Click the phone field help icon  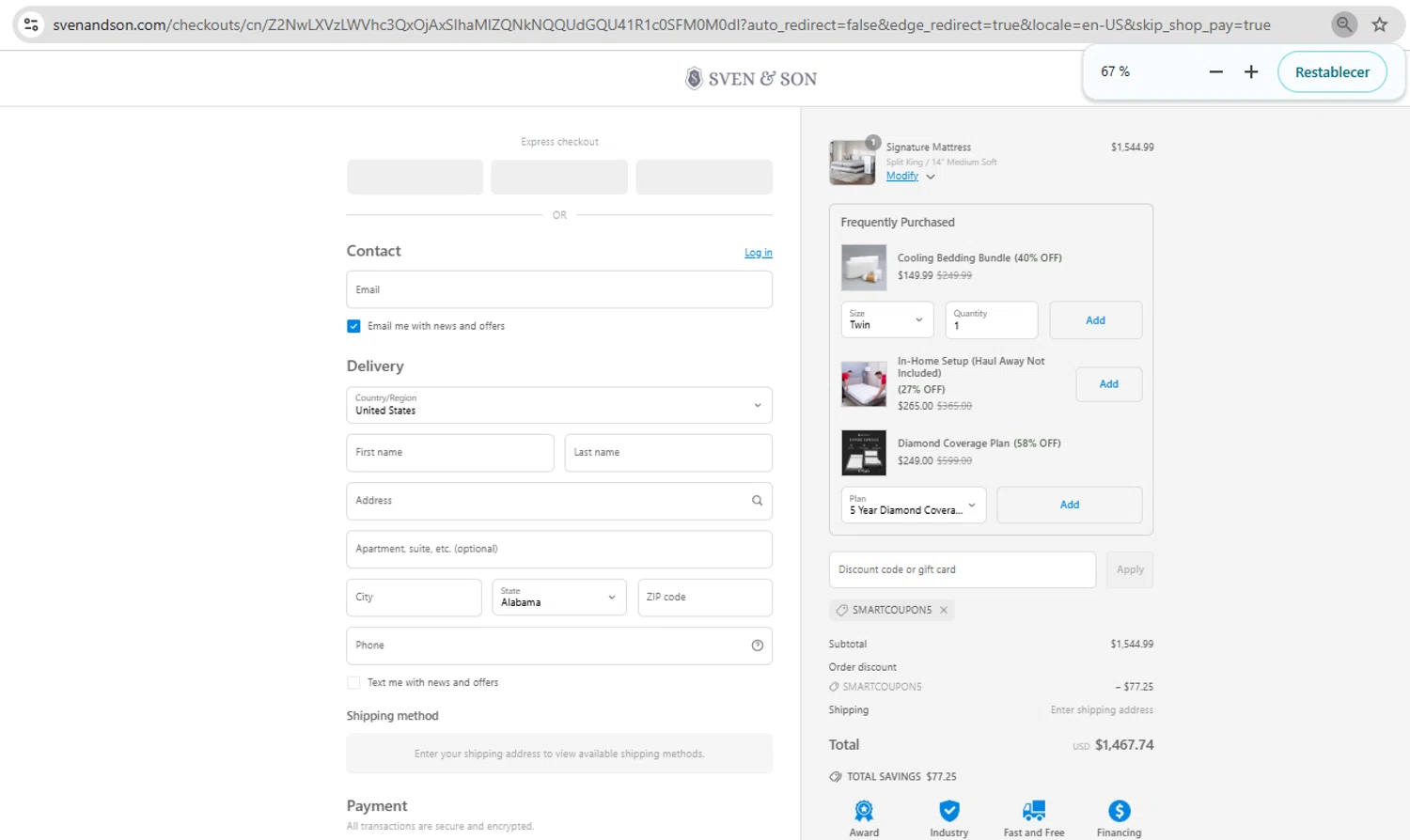click(757, 646)
